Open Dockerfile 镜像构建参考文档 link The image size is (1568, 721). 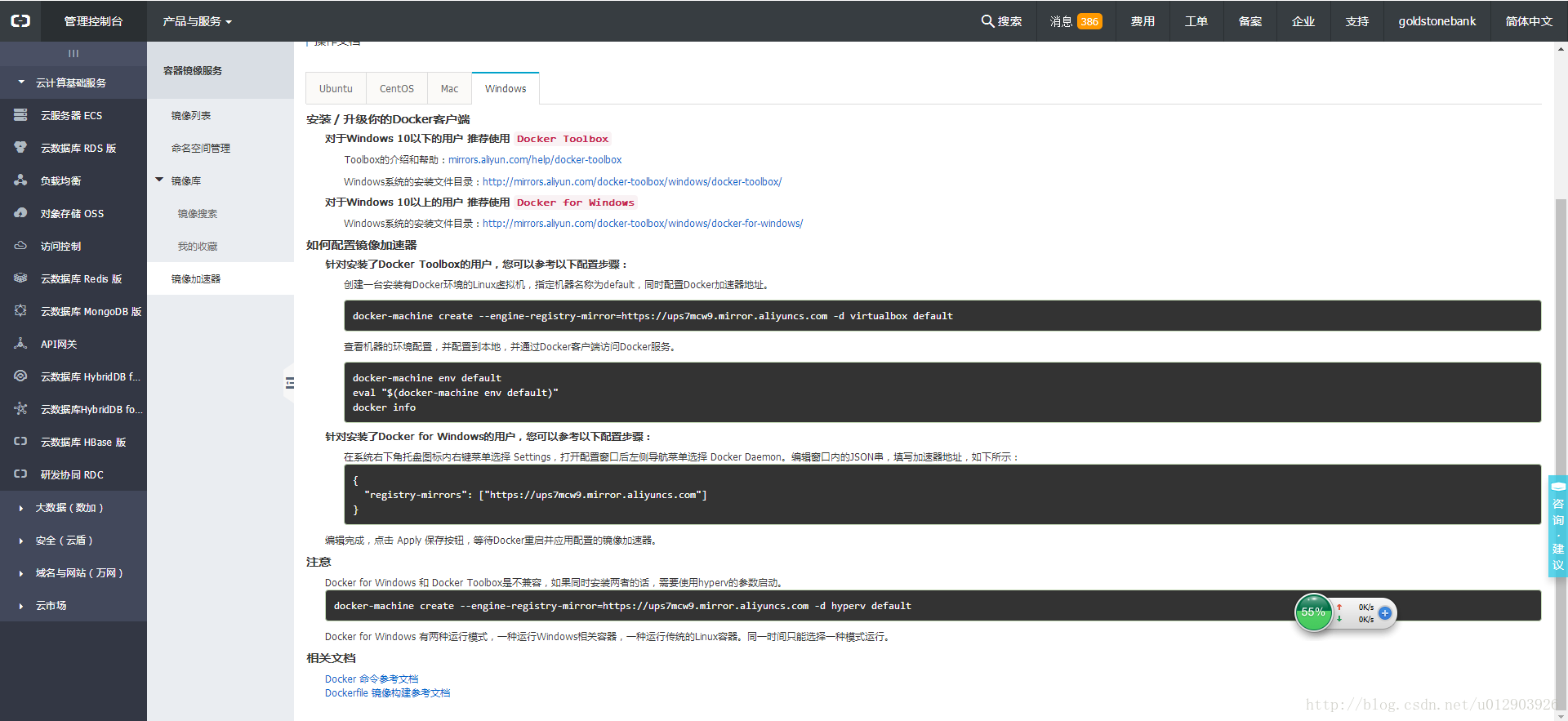[387, 693]
